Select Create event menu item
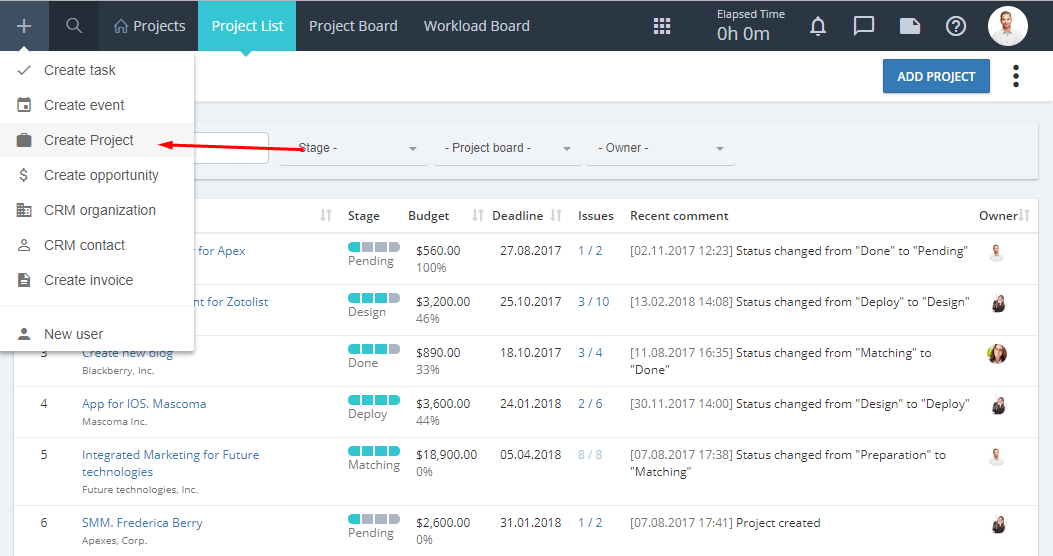Viewport: 1053px width, 556px height. (x=97, y=105)
